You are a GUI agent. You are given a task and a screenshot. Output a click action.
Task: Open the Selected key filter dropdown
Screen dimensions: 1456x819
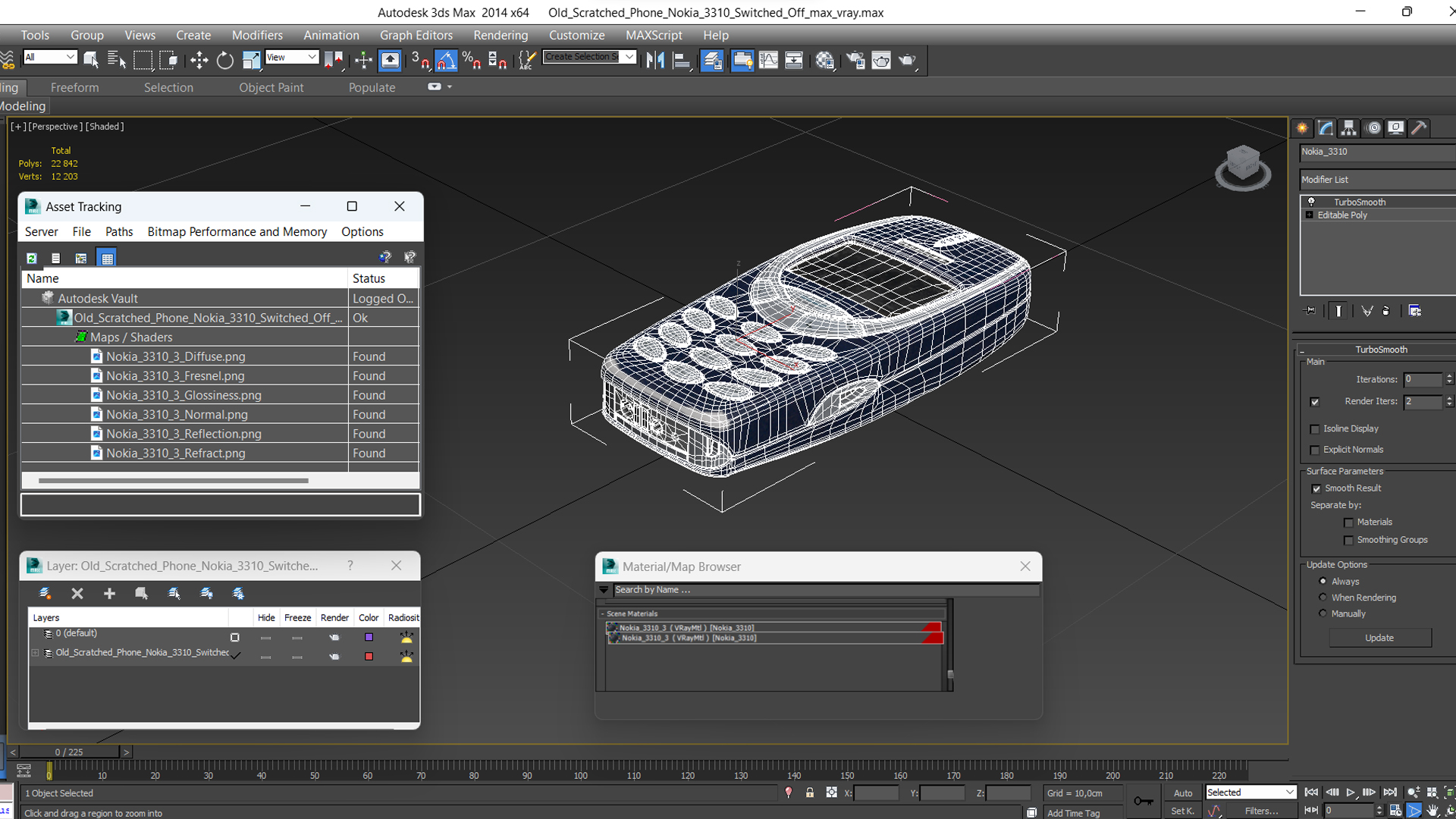click(1250, 792)
